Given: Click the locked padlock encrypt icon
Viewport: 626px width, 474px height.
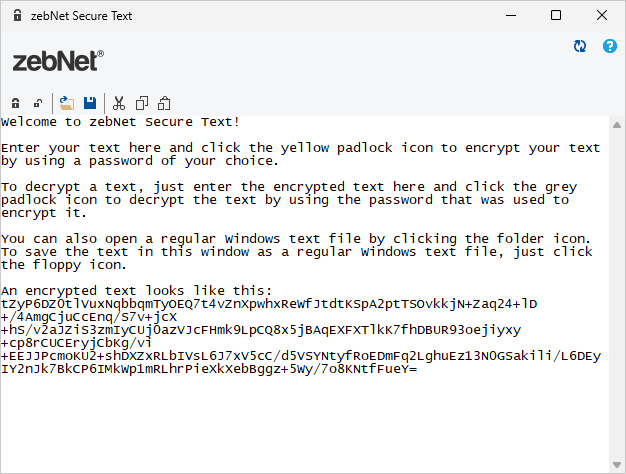Looking at the screenshot, I should [x=16, y=103].
